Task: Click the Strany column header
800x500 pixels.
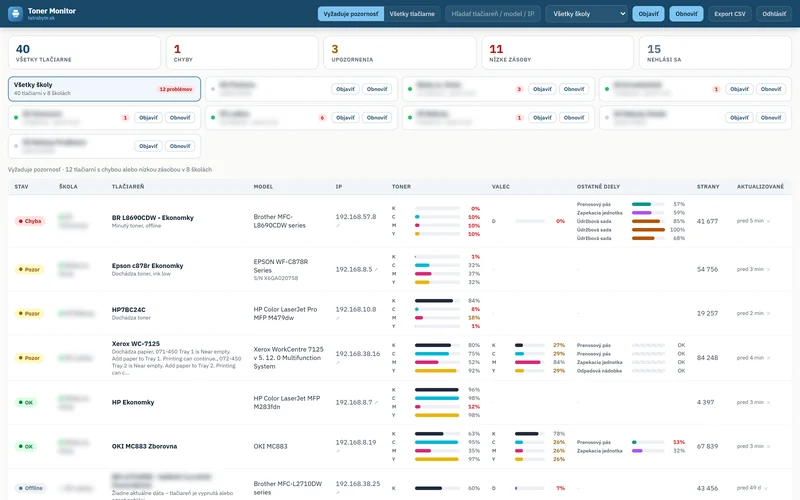Action: pos(708,187)
